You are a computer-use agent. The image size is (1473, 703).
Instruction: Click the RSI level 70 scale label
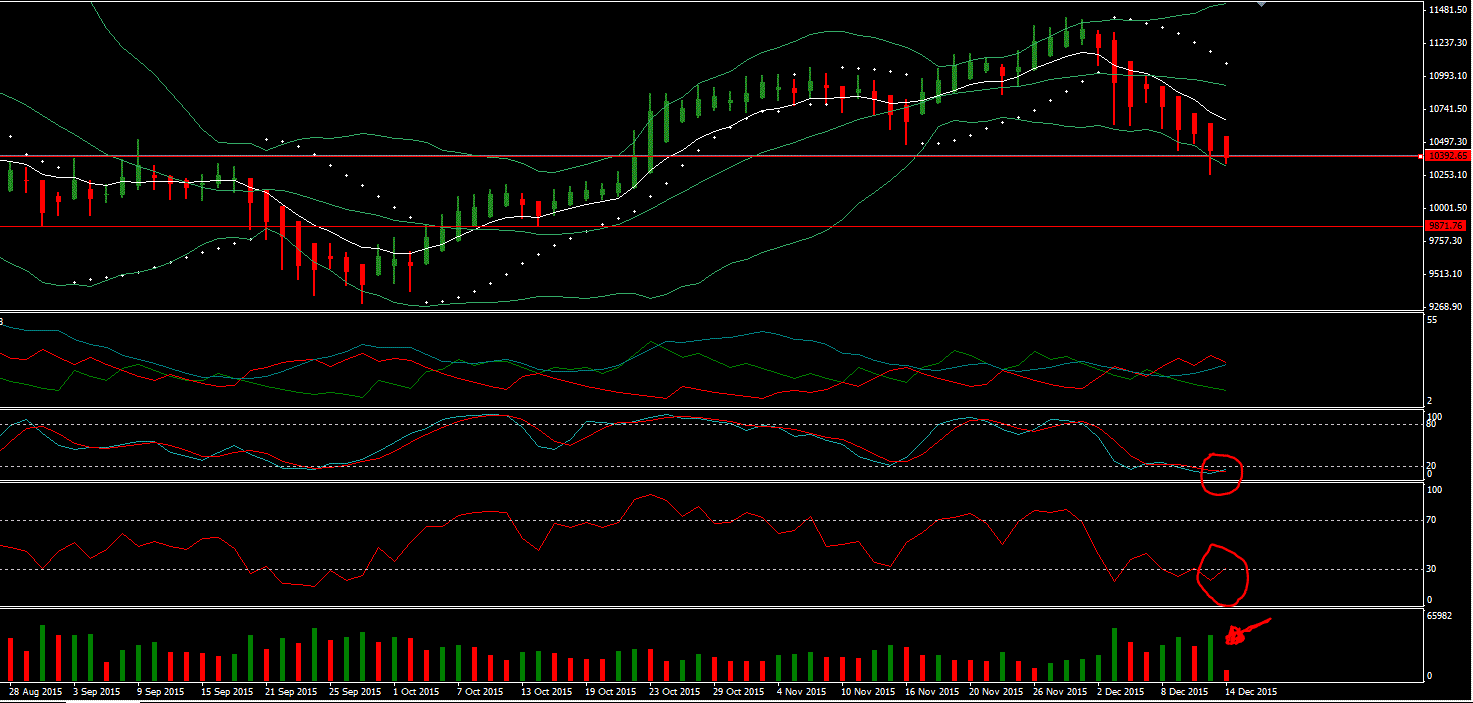[1433, 520]
